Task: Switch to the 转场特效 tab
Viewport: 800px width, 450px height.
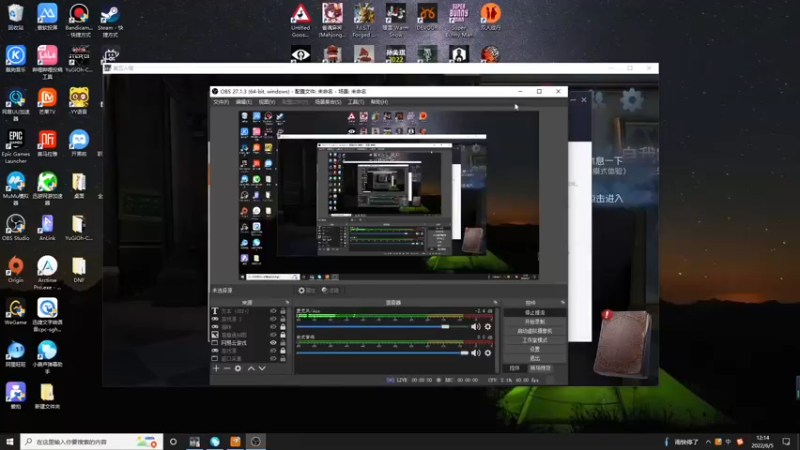Action: tap(540, 368)
